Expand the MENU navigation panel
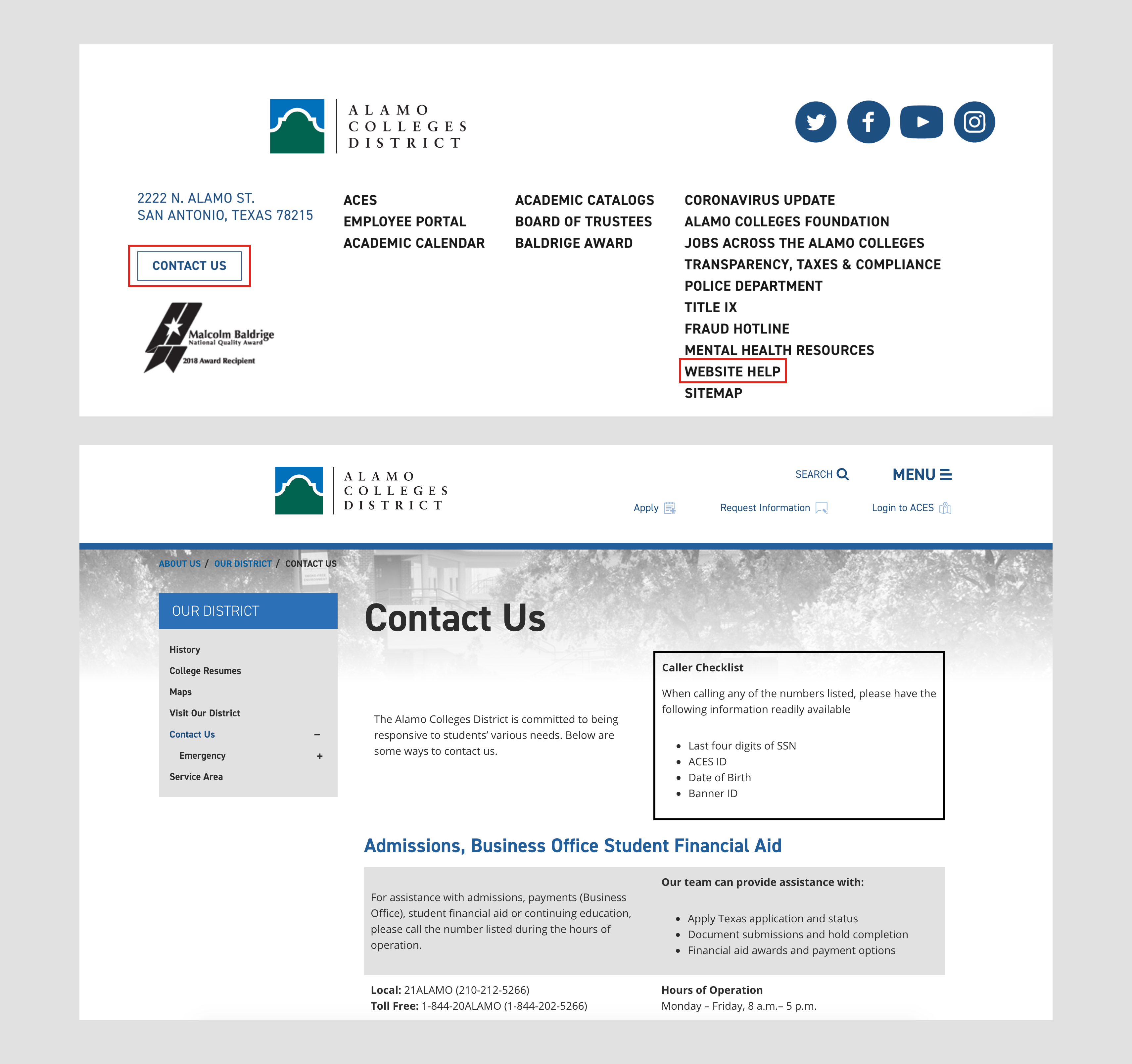The image size is (1132, 1064). click(x=921, y=474)
